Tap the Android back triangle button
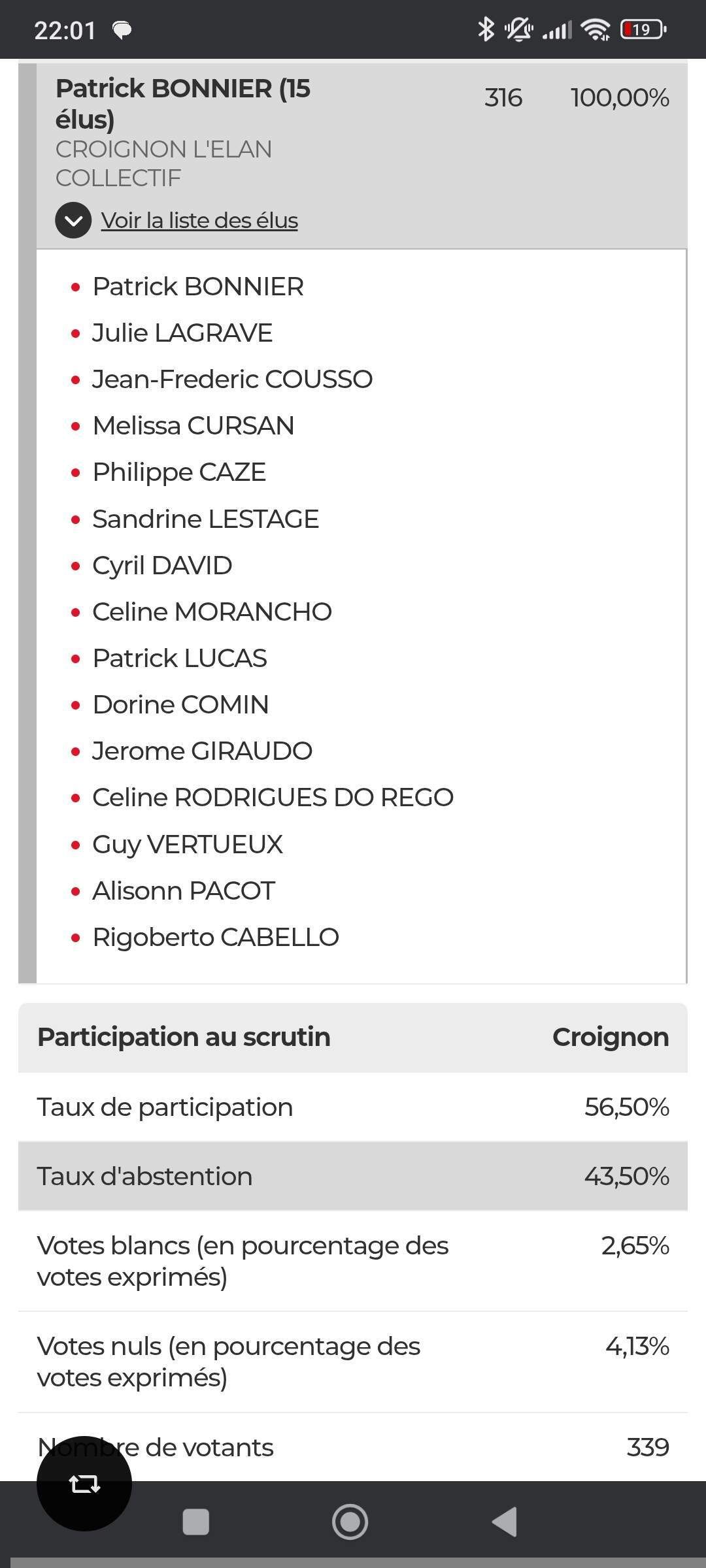The width and height of the screenshot is (706, 1568). (x=505, y=1522)
